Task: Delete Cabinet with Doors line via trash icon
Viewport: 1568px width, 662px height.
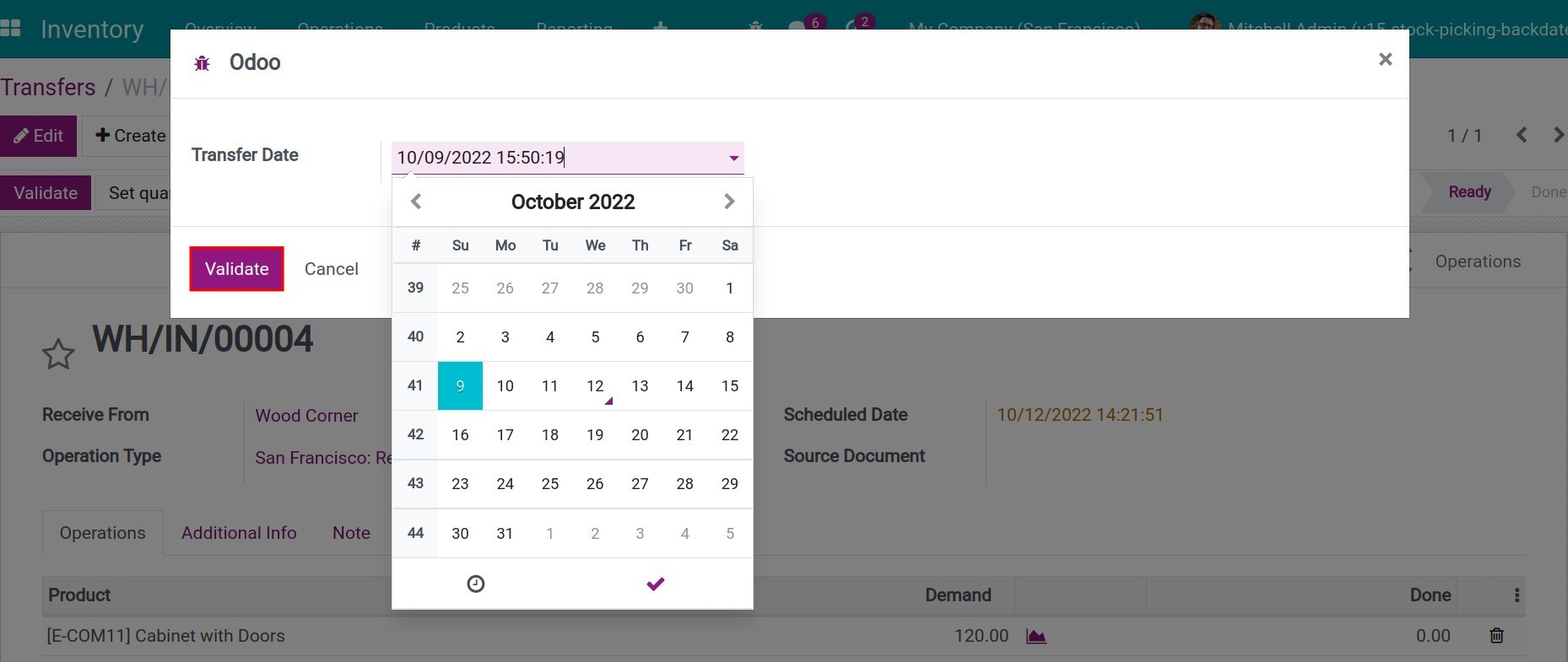Action: click(x=1496, y=636)
